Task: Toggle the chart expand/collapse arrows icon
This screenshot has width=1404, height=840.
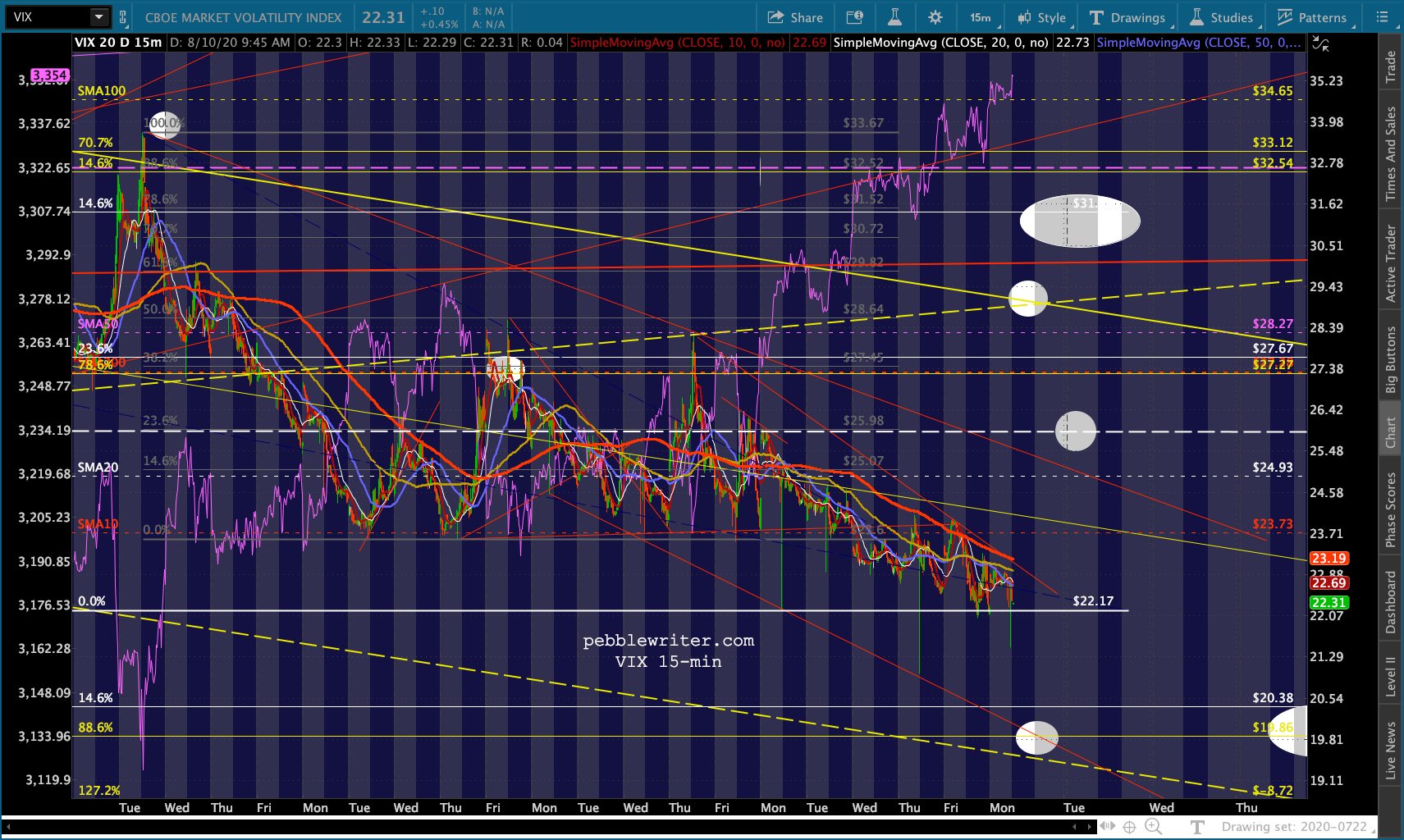Action: (1320, 43)
